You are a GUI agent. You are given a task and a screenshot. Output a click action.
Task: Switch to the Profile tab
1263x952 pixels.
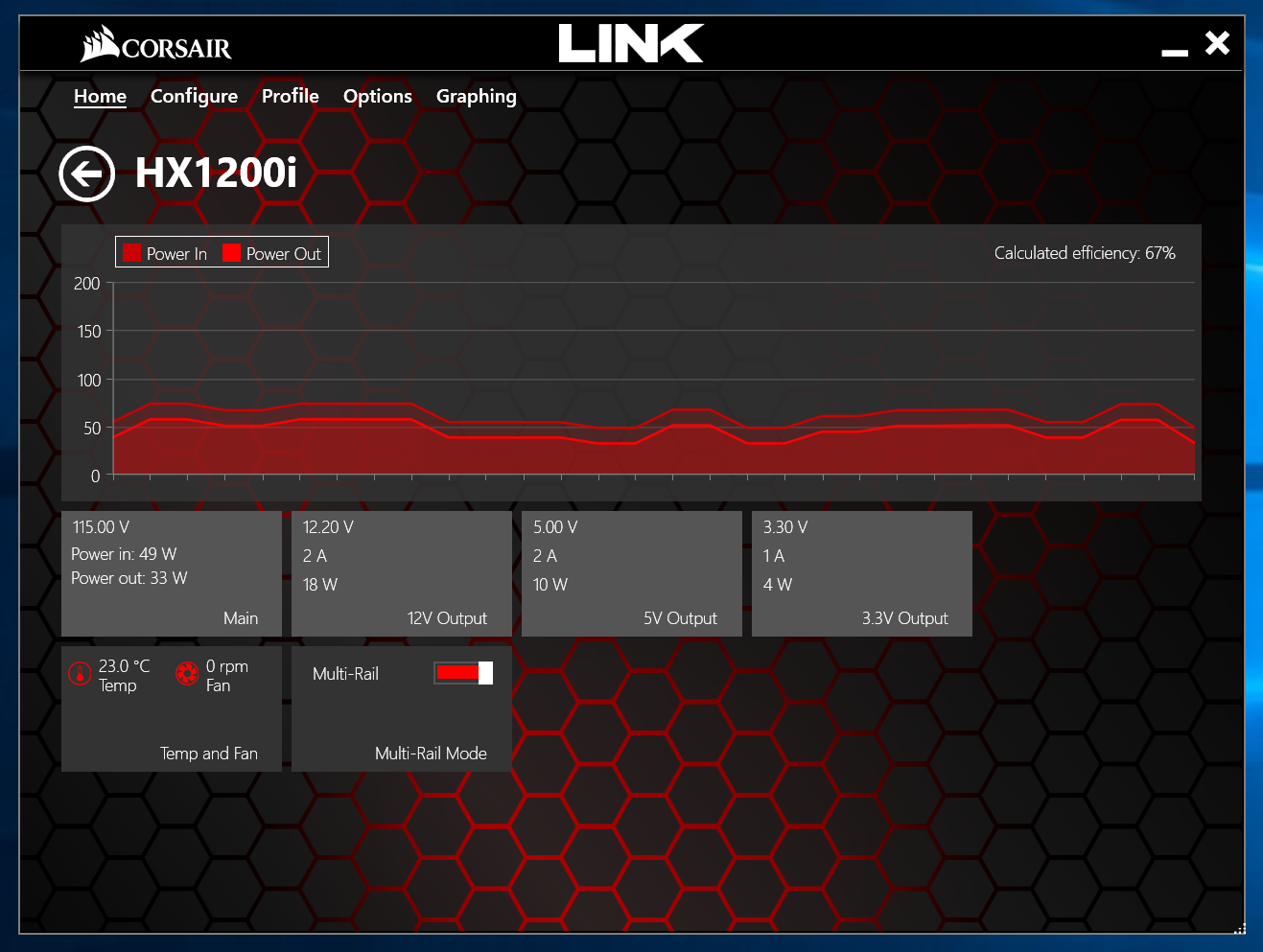pos(291,96)
